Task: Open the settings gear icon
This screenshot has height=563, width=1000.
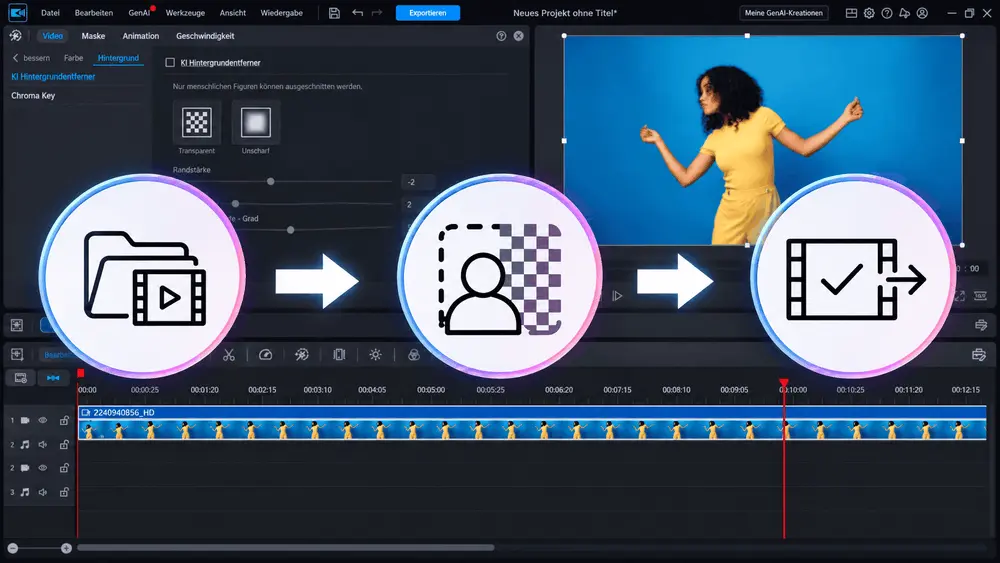Action: (x=869, y=13)
